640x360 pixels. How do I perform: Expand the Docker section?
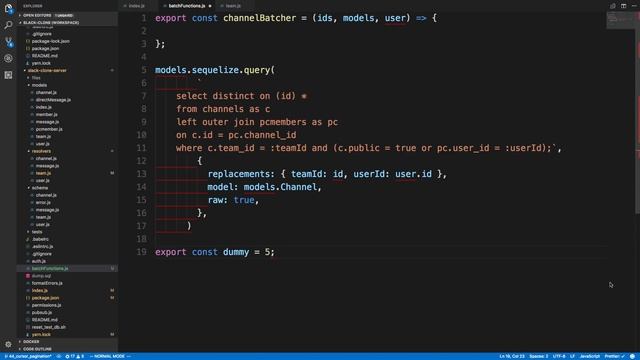click(31, 342)
